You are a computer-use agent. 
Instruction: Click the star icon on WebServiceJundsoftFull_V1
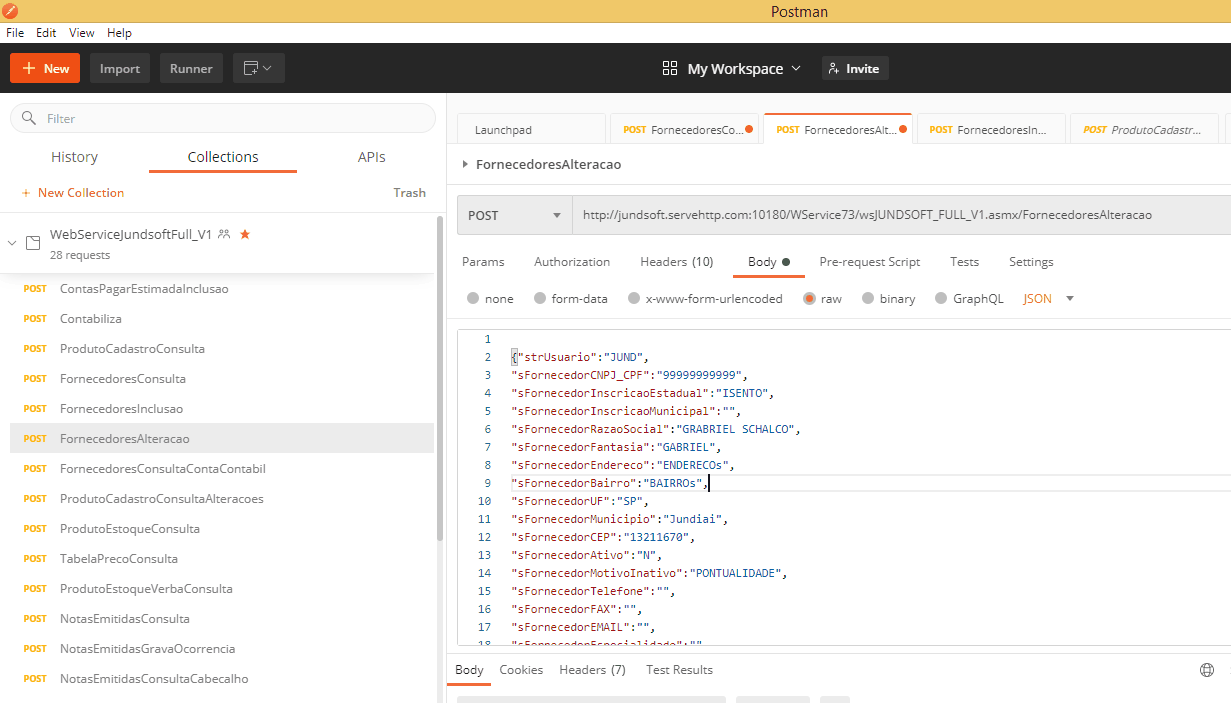click(x=245, y=234)
